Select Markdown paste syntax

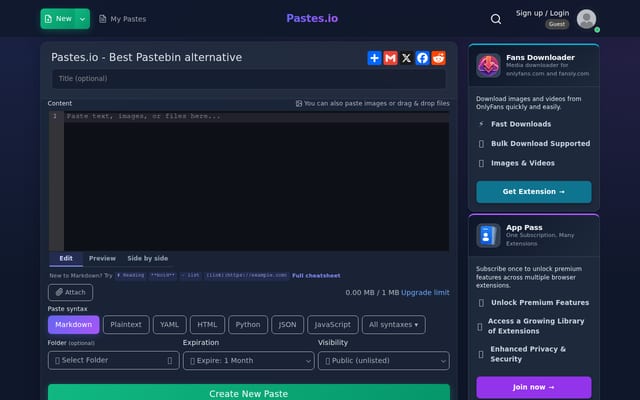pos(73,325)
